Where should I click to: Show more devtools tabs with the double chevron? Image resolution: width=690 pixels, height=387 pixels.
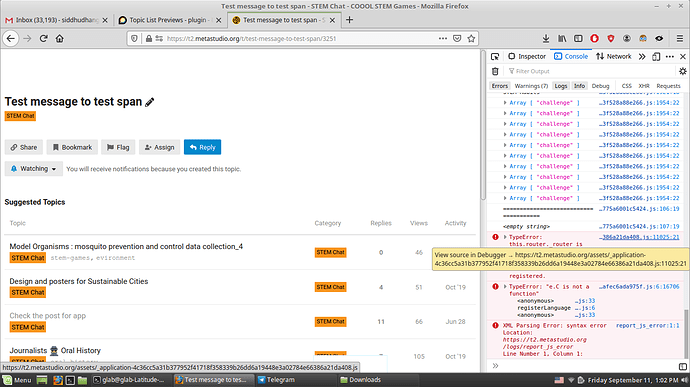[x=642, y=56]
